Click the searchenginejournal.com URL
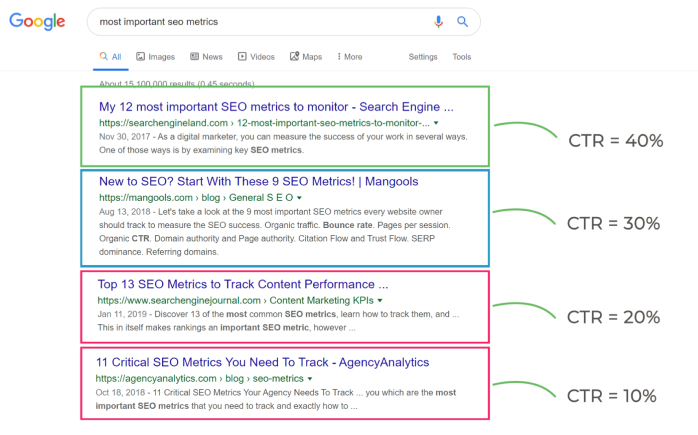This screenshot has height=435, width=698. click(235, 301)
